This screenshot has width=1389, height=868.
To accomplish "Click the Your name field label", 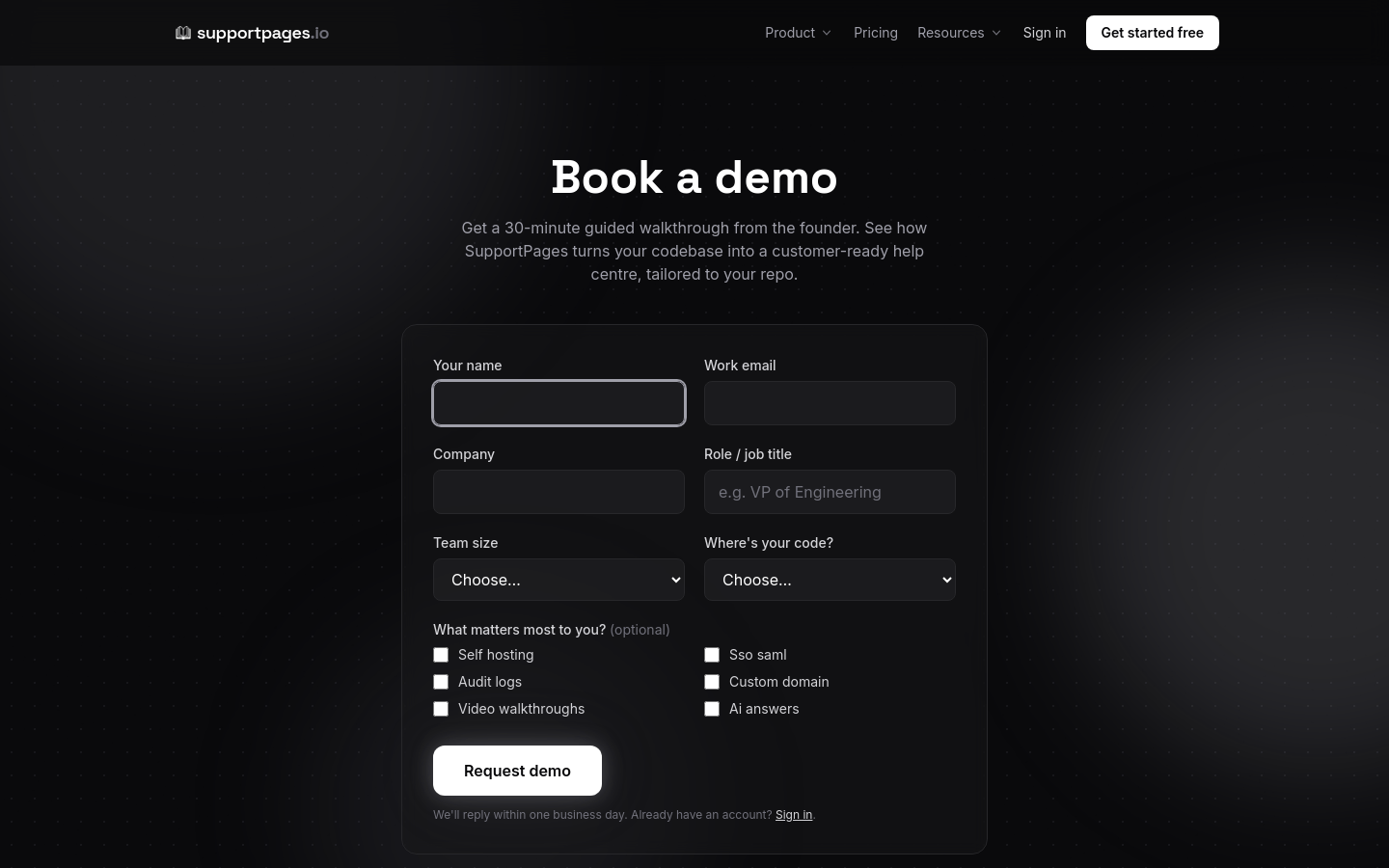I will click(467, 366).
